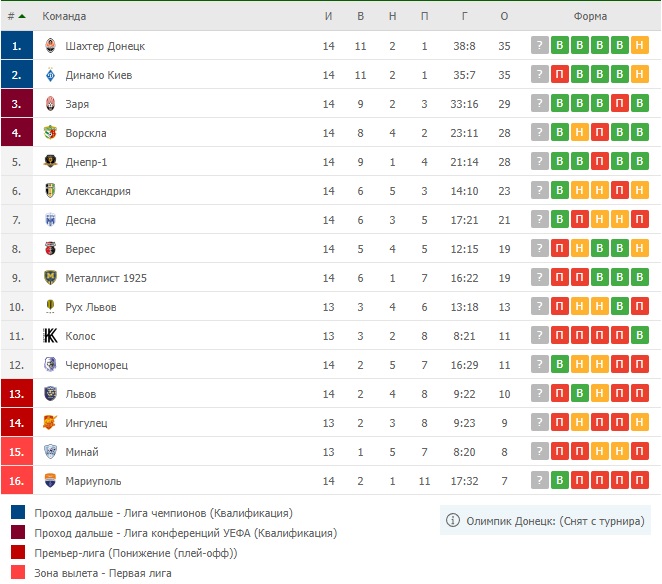The image size is (662, 584).
Task: Select the Ingulets orange crest icon
Action: (x=50, y=422)
